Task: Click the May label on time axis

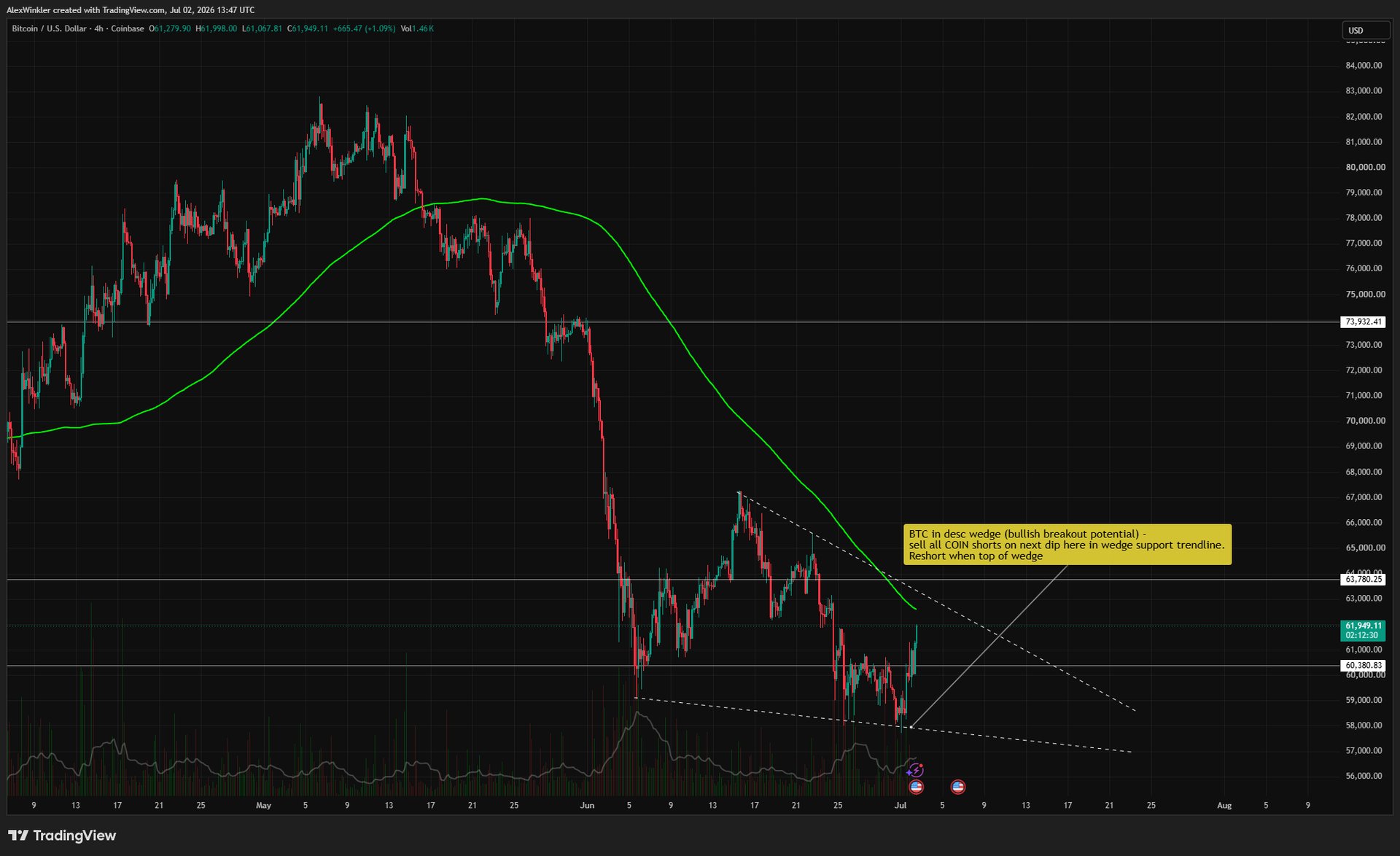Action: (263, 806)
